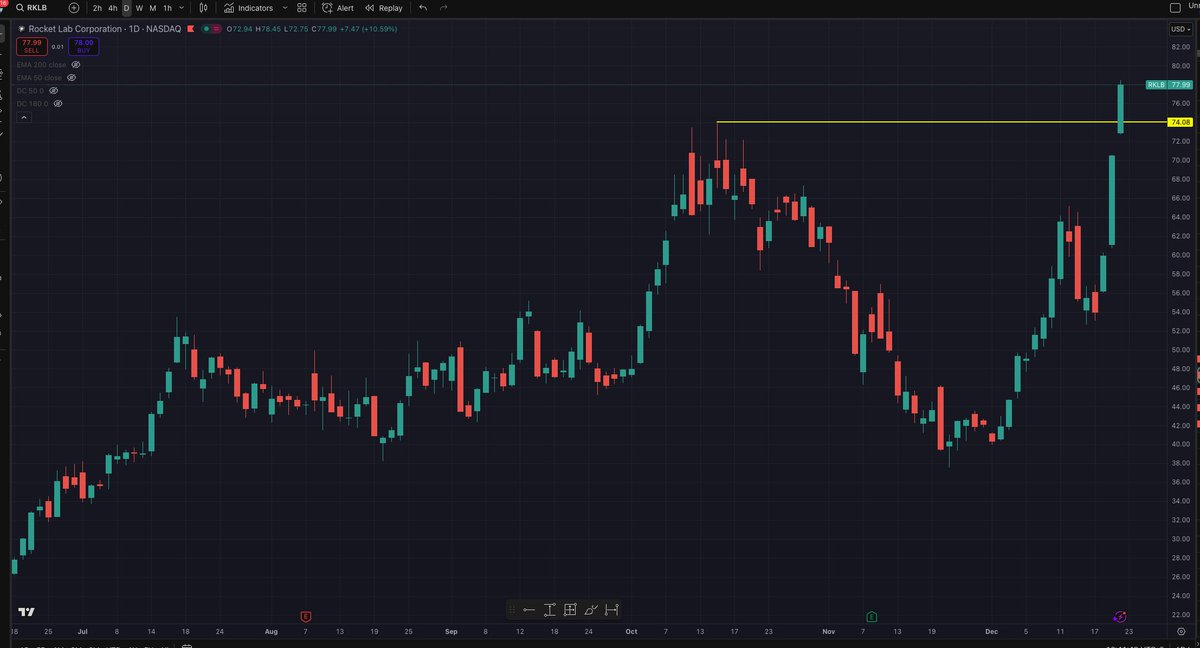Screen dimensions: 1200x648
Task: Select the 4h timeframe
Action: pyautogui.click(x=112, y=8)
